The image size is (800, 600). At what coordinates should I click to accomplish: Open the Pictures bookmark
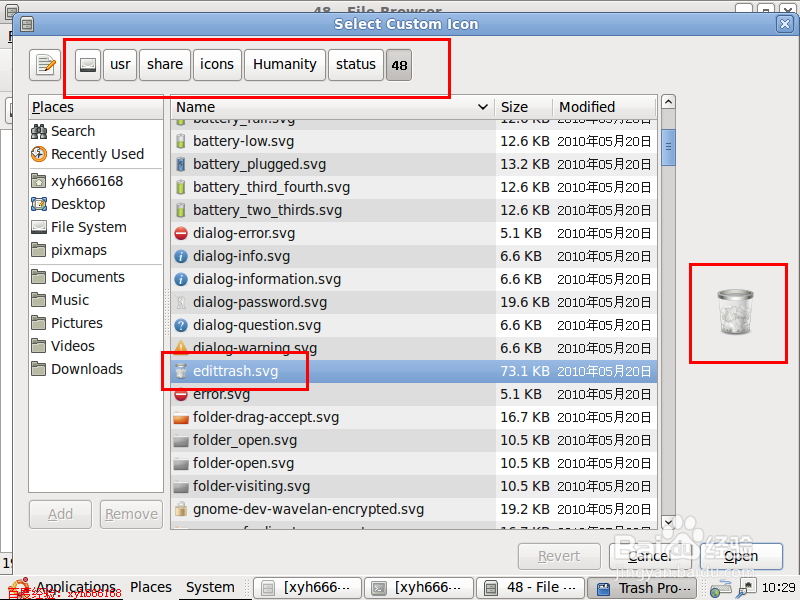[96, 323]
